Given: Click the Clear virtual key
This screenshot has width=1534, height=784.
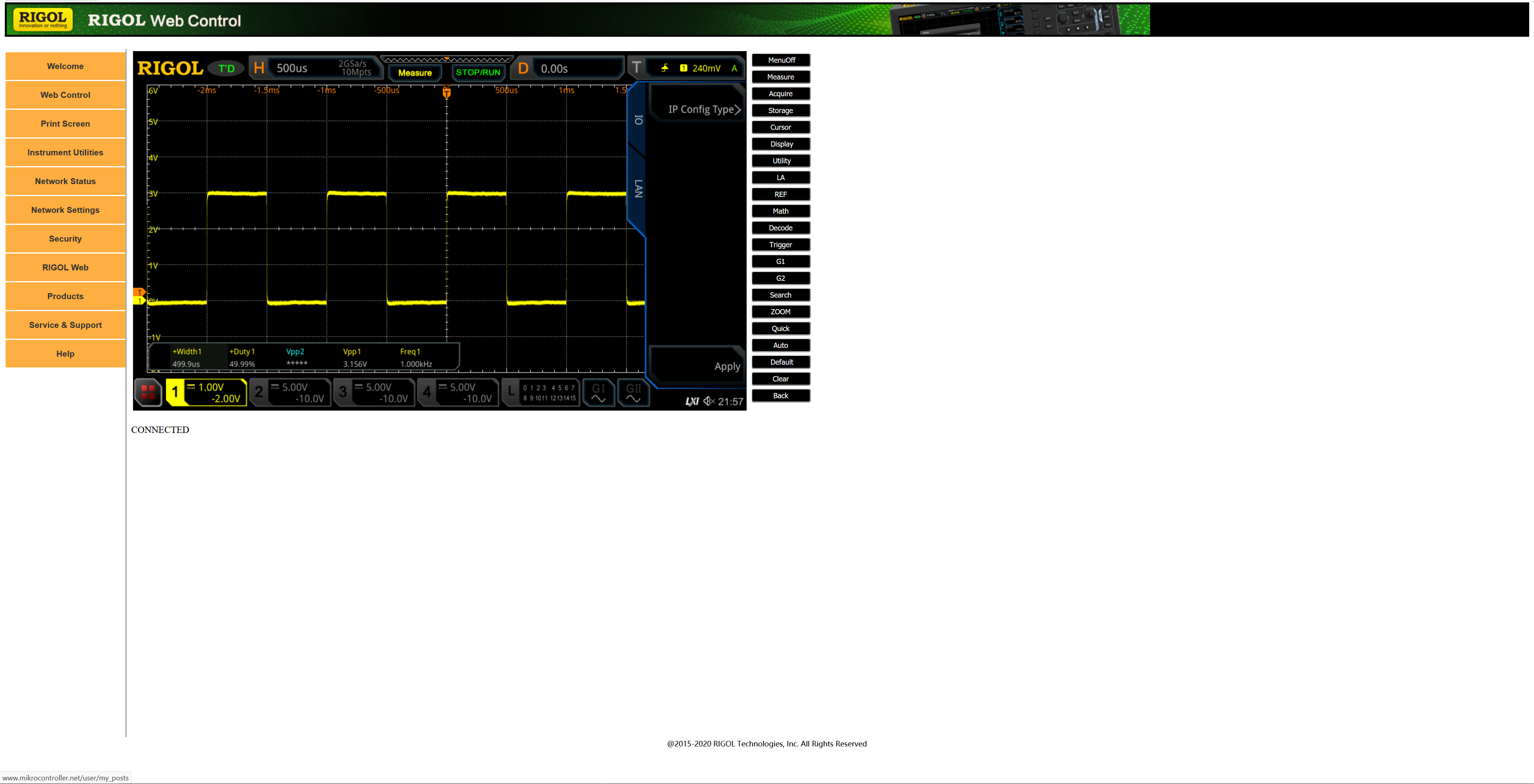Looking at the screenshot, I should pos(781,379).
